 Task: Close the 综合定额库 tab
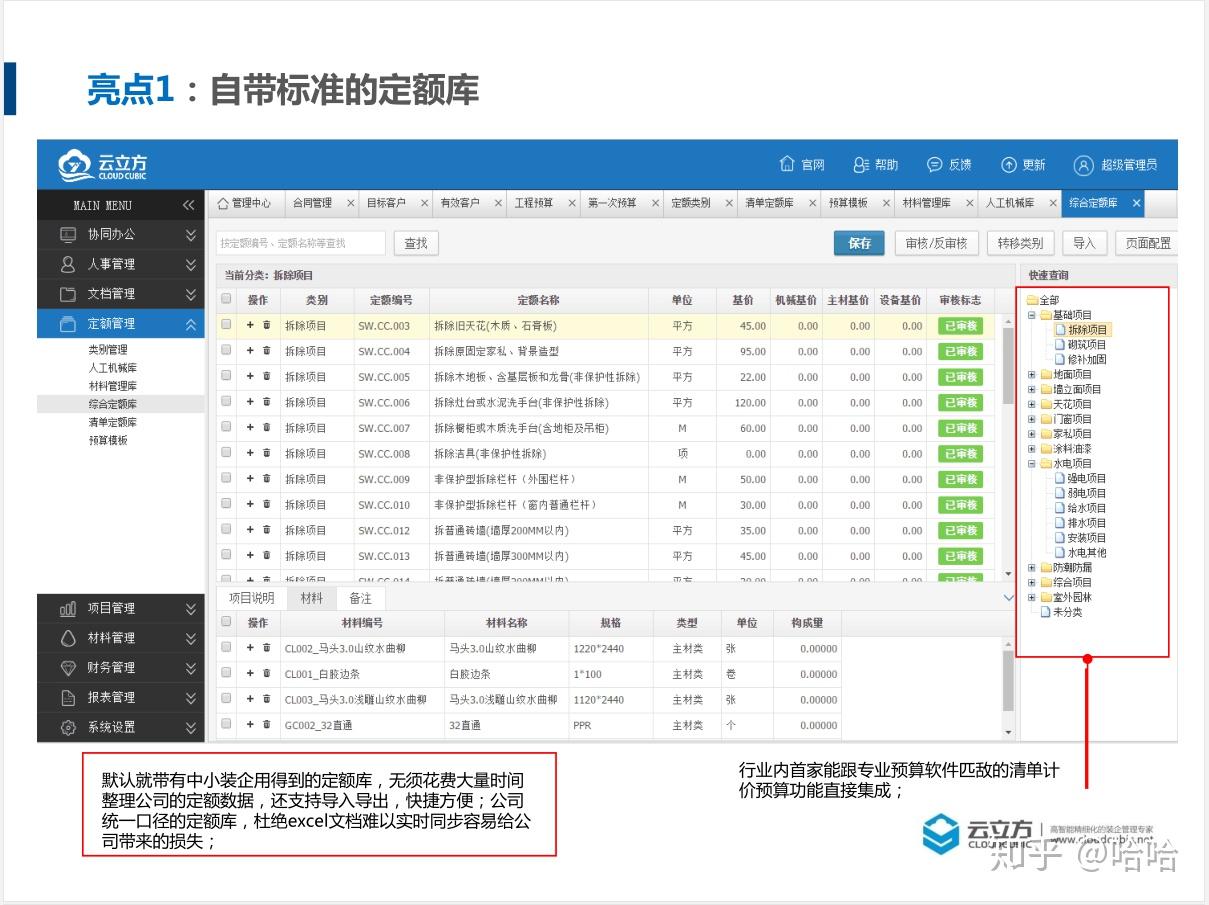tap(1136, 203)
